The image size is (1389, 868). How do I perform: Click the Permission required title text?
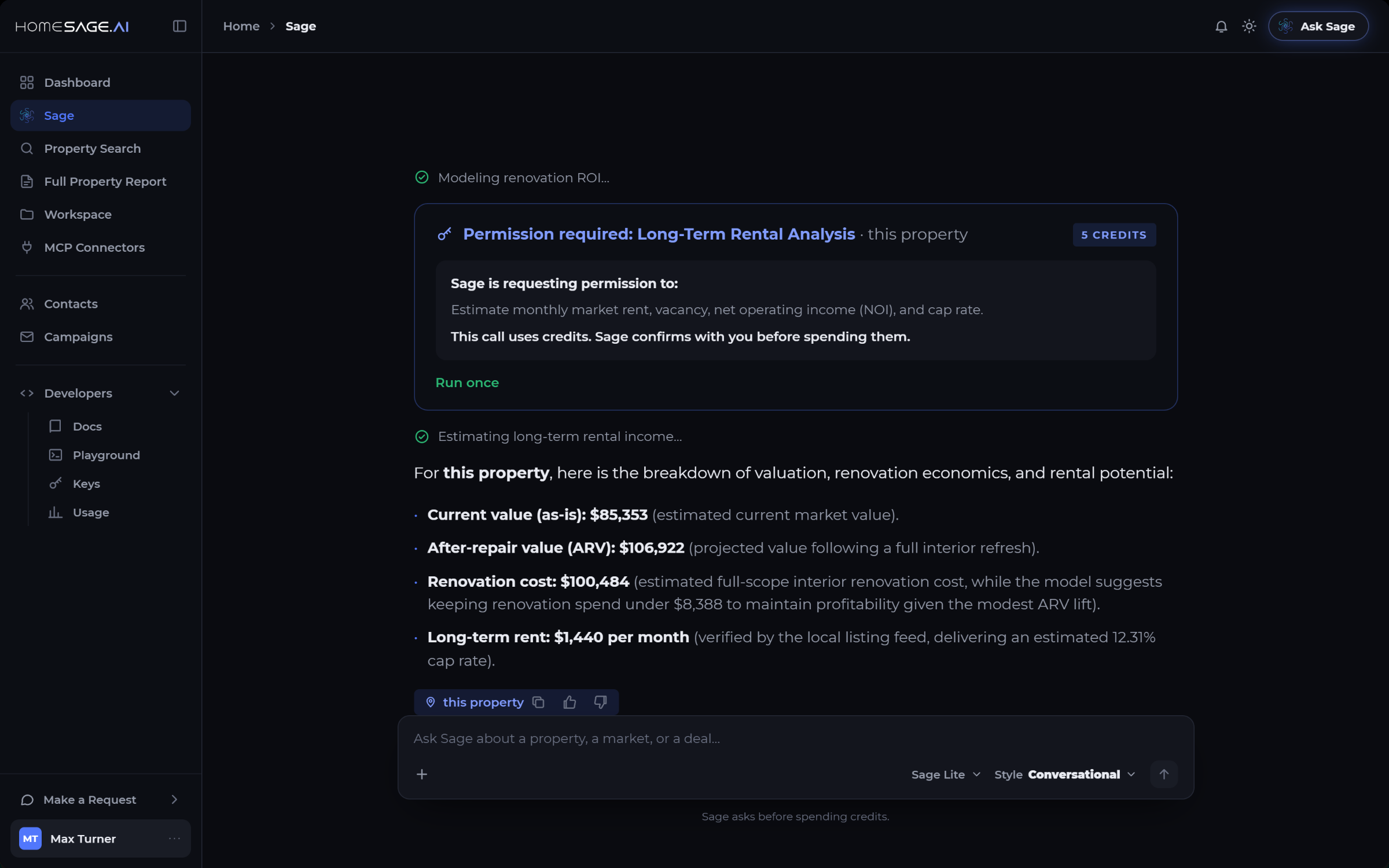pyautogui.click(x=659, y=234)
